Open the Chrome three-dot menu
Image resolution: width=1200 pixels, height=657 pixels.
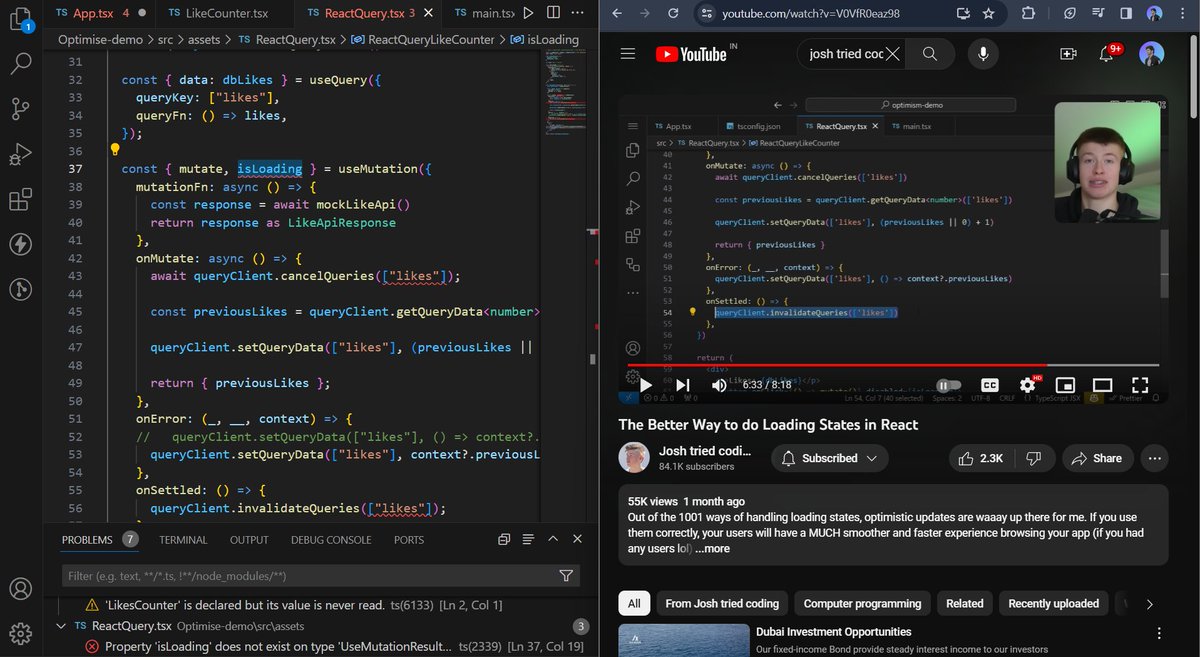tap(1183, 14)
